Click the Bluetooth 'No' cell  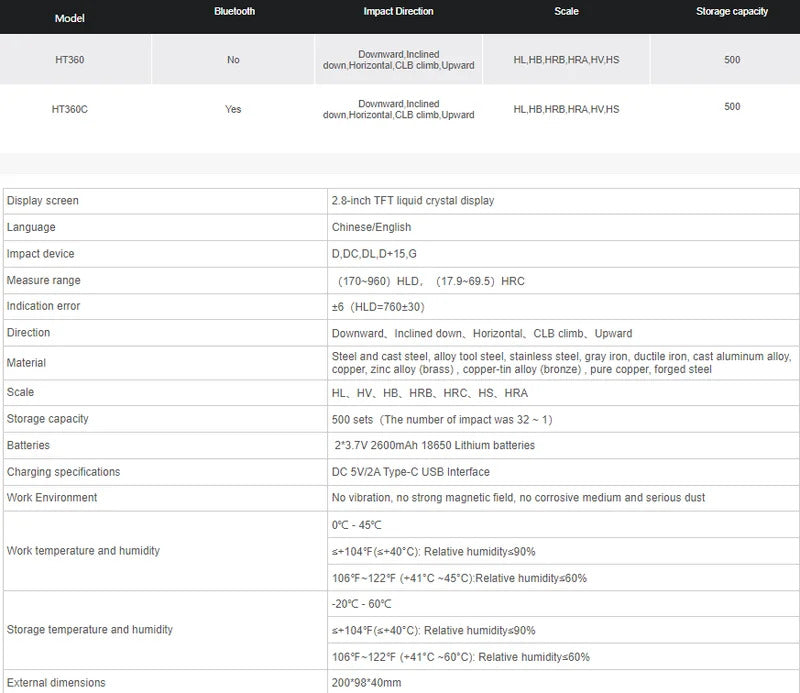point(233,60)
